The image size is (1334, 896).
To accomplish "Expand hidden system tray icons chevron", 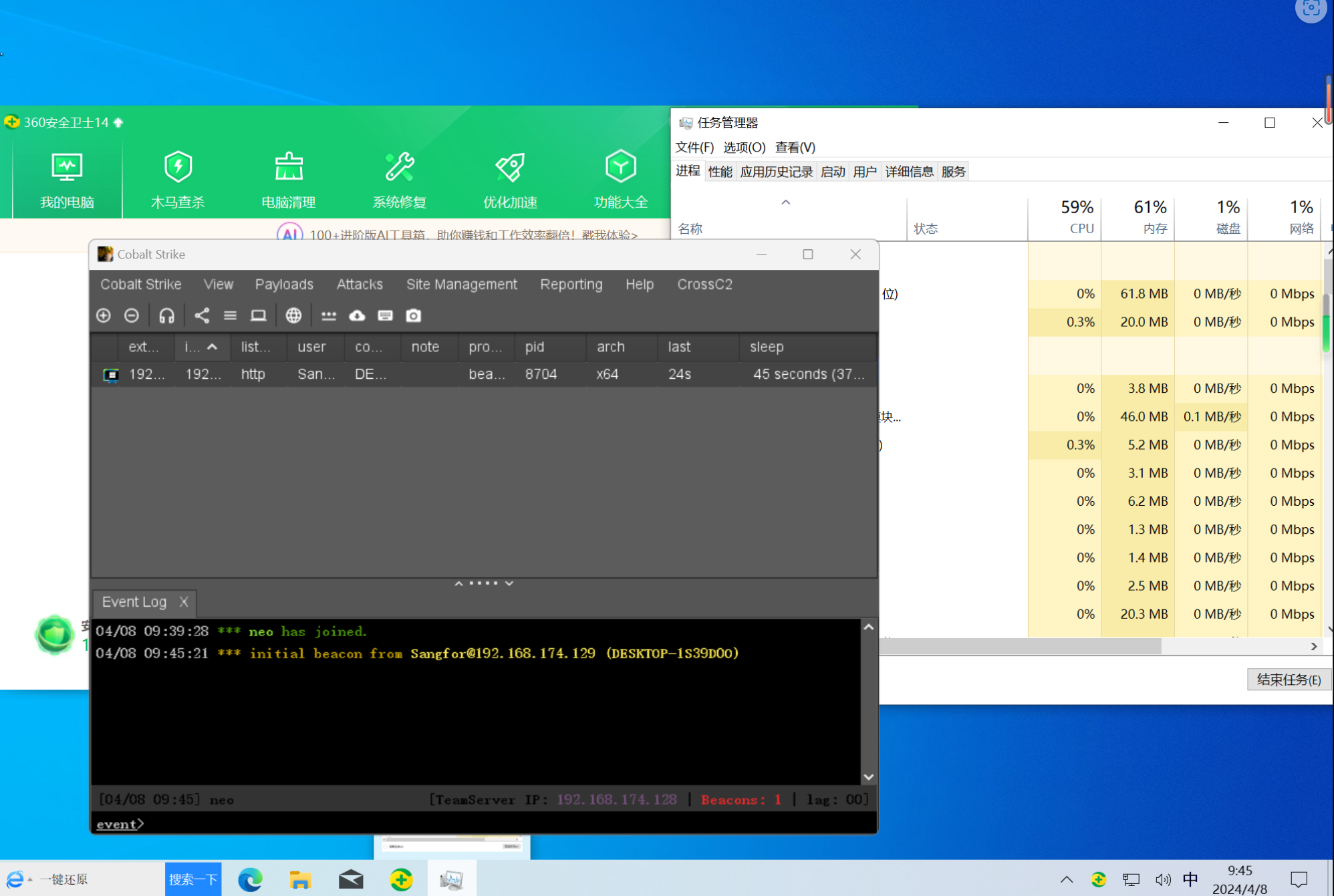I will [x=1067, y=879].
